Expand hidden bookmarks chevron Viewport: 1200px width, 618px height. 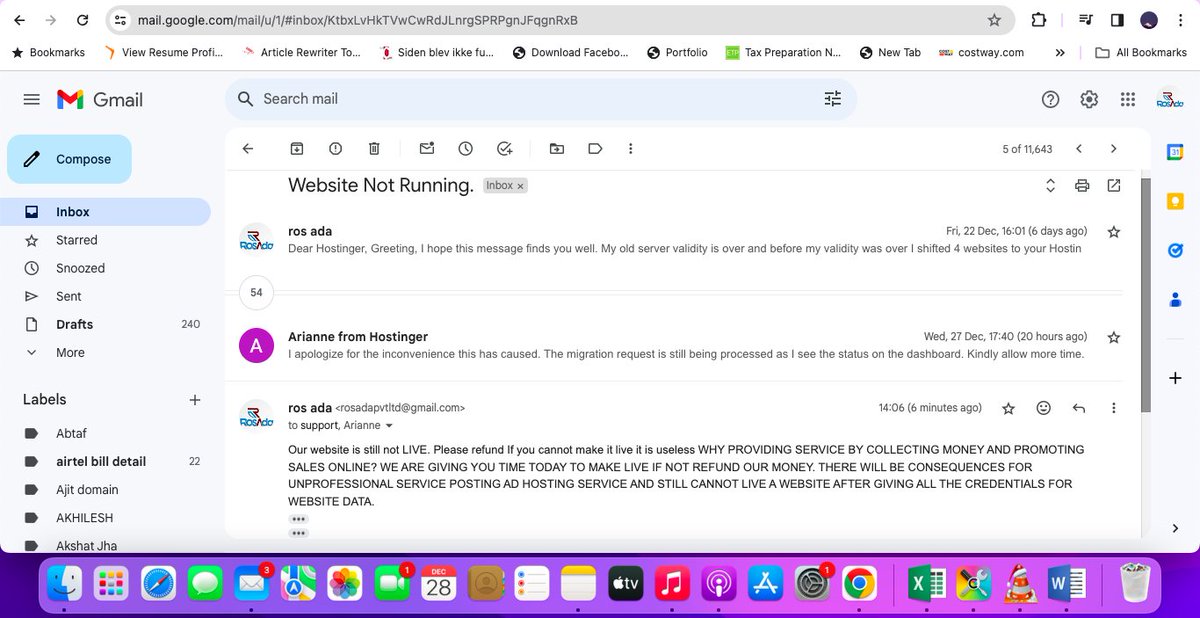(1060, 52)
